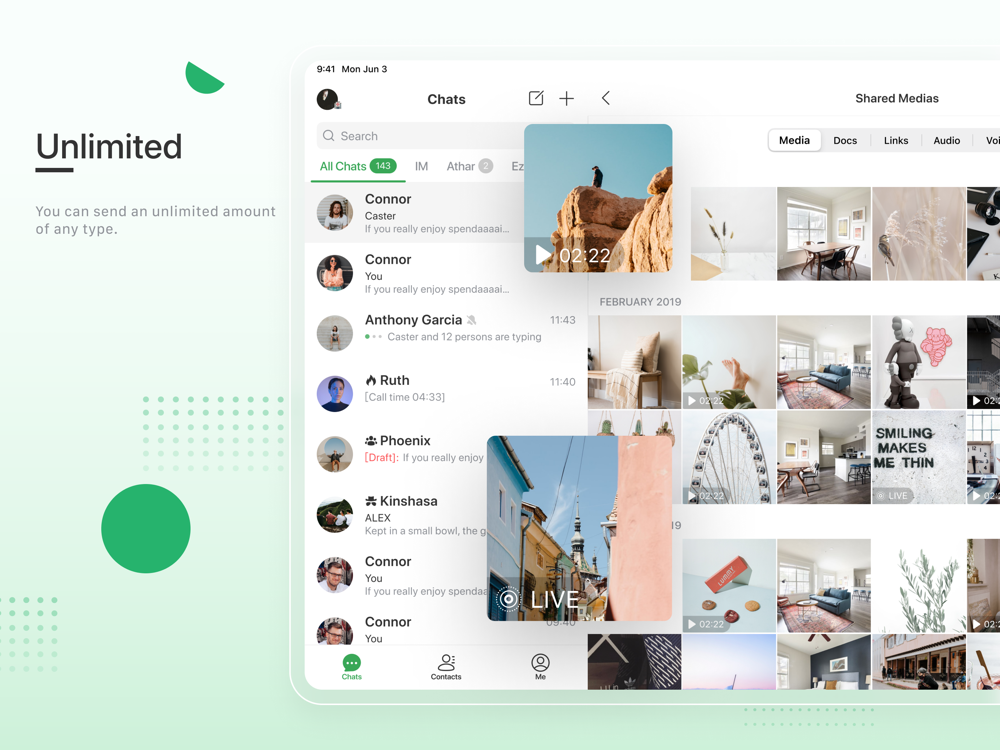Image resolution: width=1000 pixels, height=750 pixels.
Task: Open the bird on pampas grass photo
Action: (918, 233)
